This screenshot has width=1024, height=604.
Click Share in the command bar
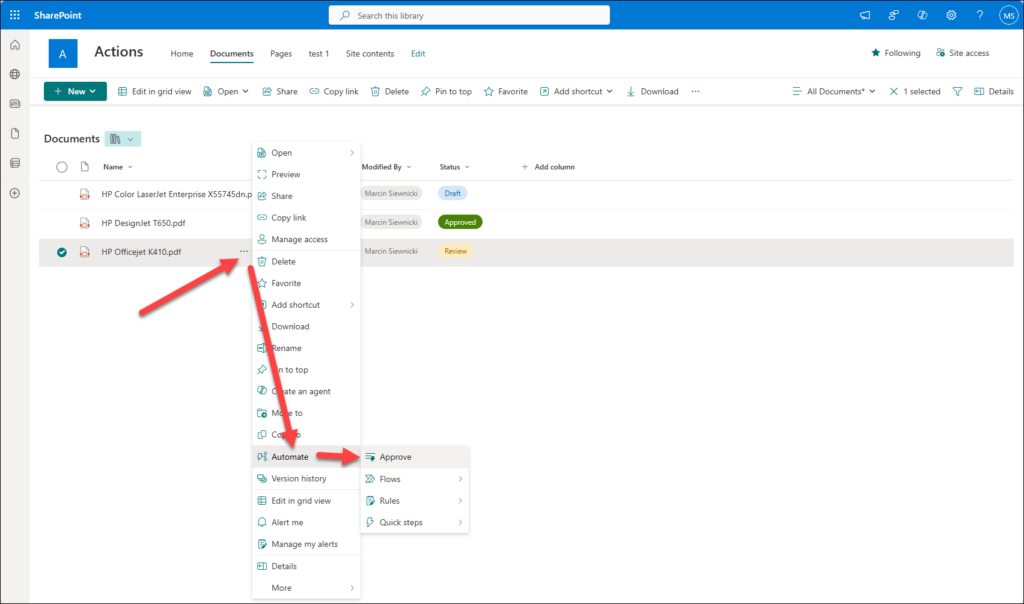pyautogui.click(x=280, y=91)
